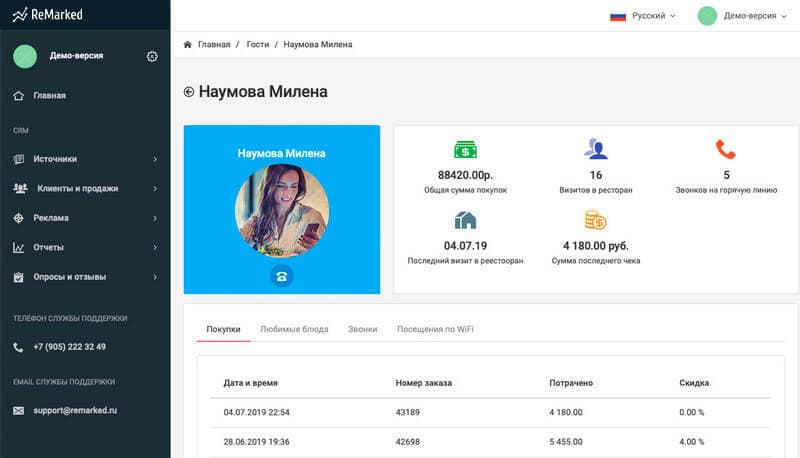Click the green avatar in the sidebar
Viewport: 800px width, 458px height.
tap(25, 56)
